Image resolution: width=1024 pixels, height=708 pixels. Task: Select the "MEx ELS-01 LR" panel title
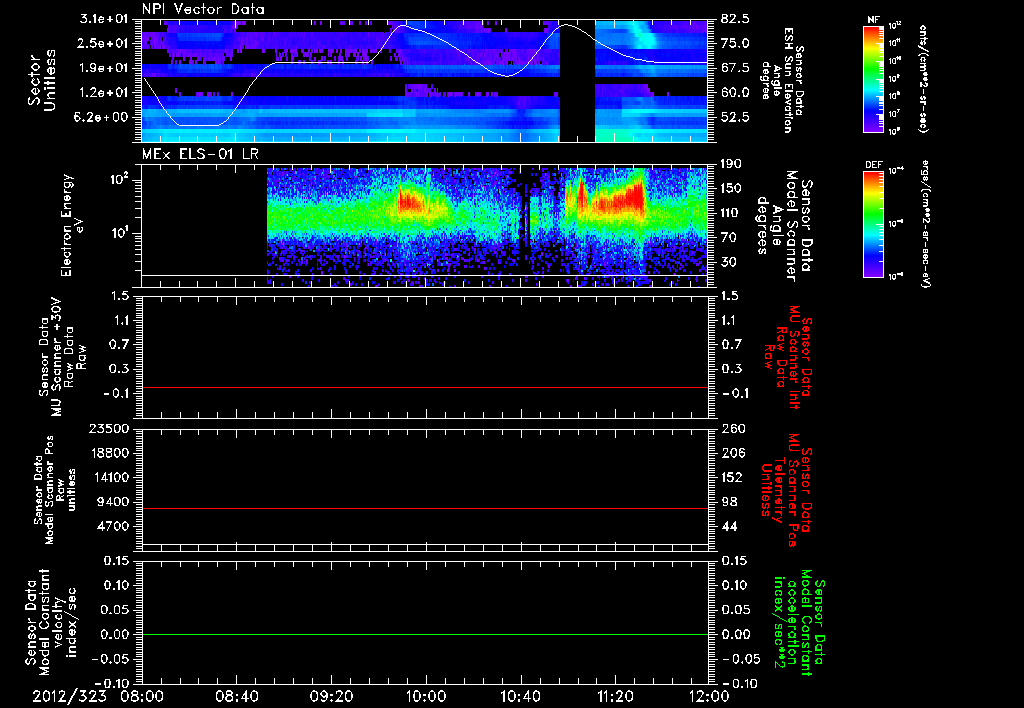(x=199, y=154)
